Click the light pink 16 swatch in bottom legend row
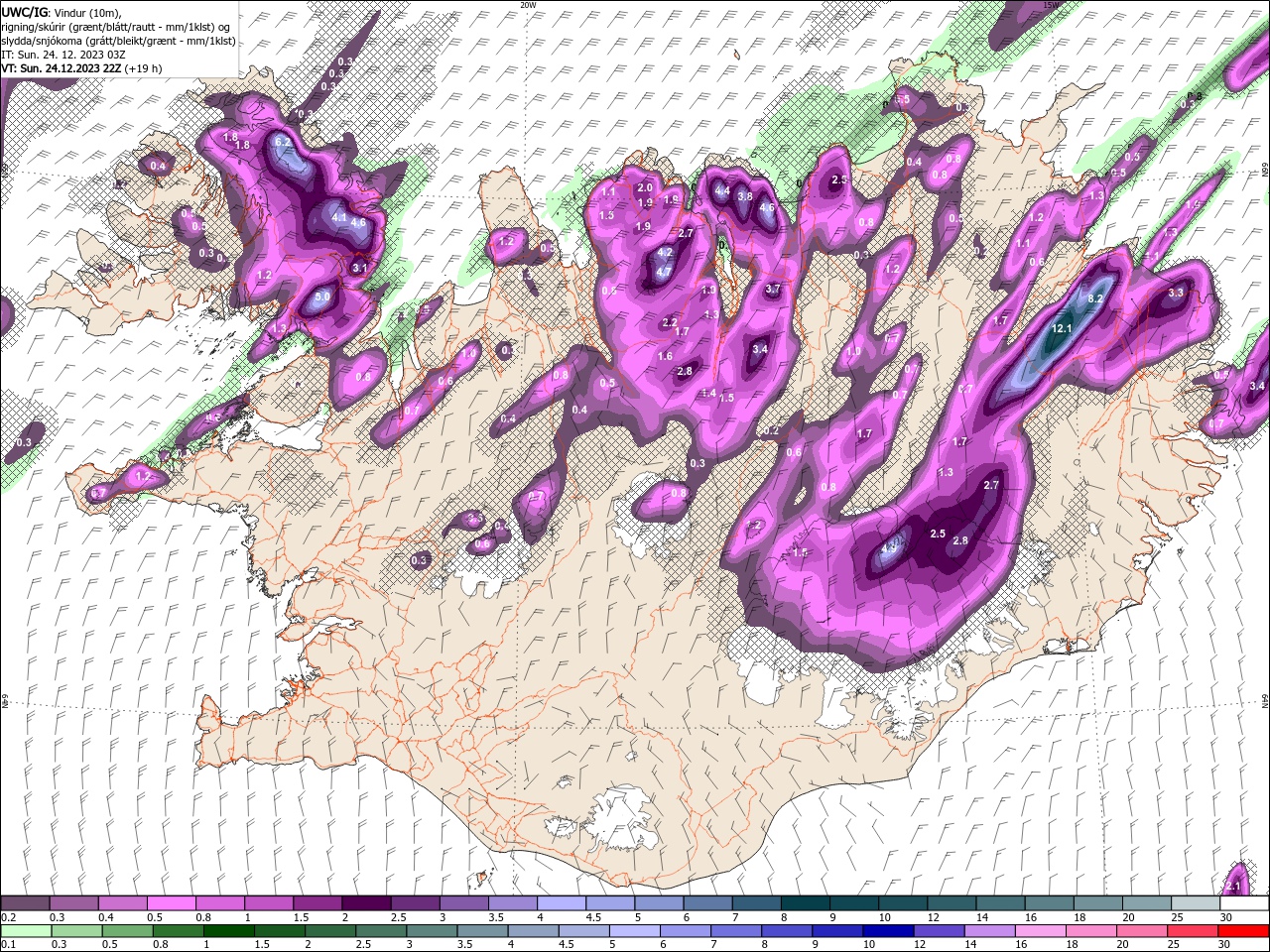This screenshot has width=1270, height=952. click(1041, 931)
